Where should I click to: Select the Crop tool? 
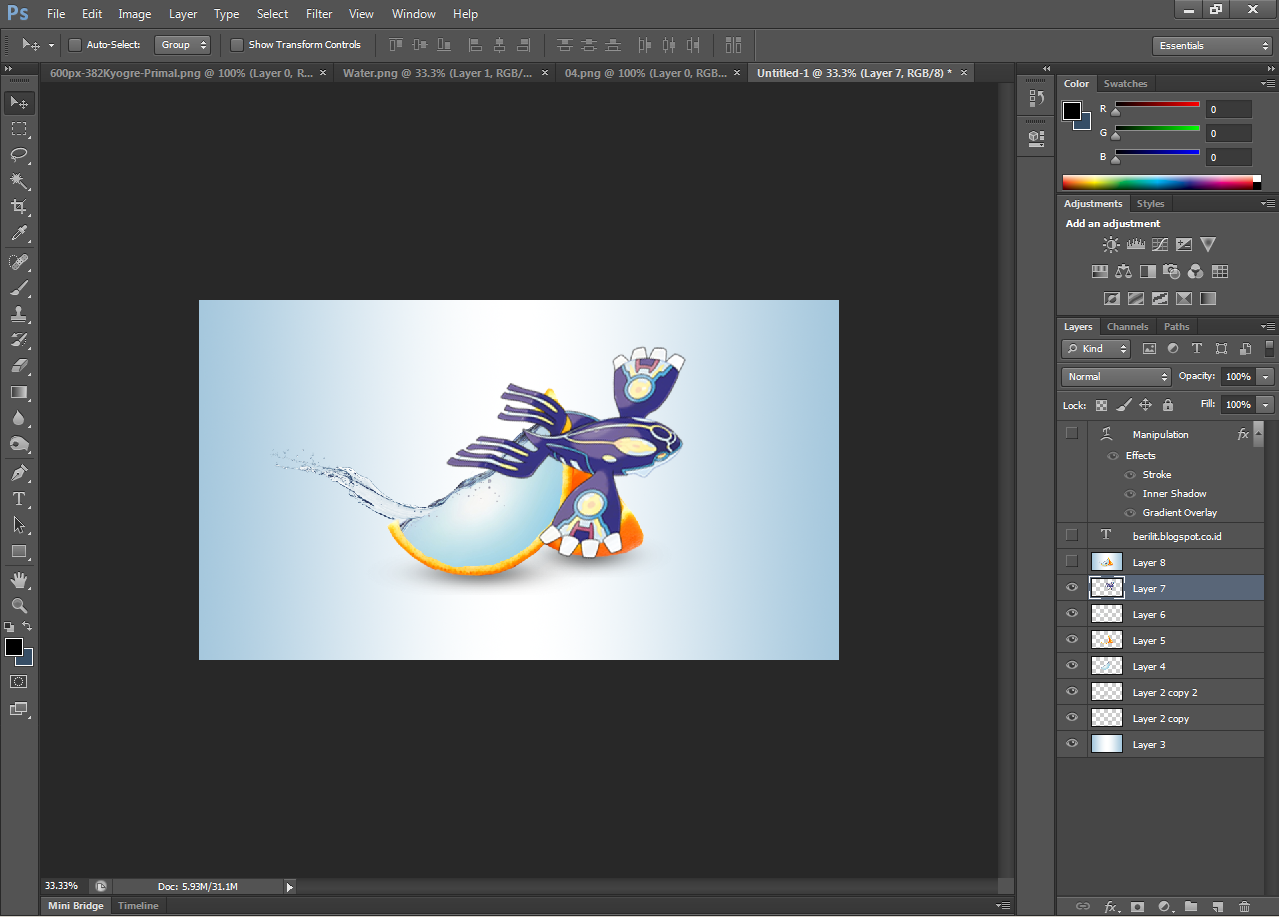coord(19,206)
